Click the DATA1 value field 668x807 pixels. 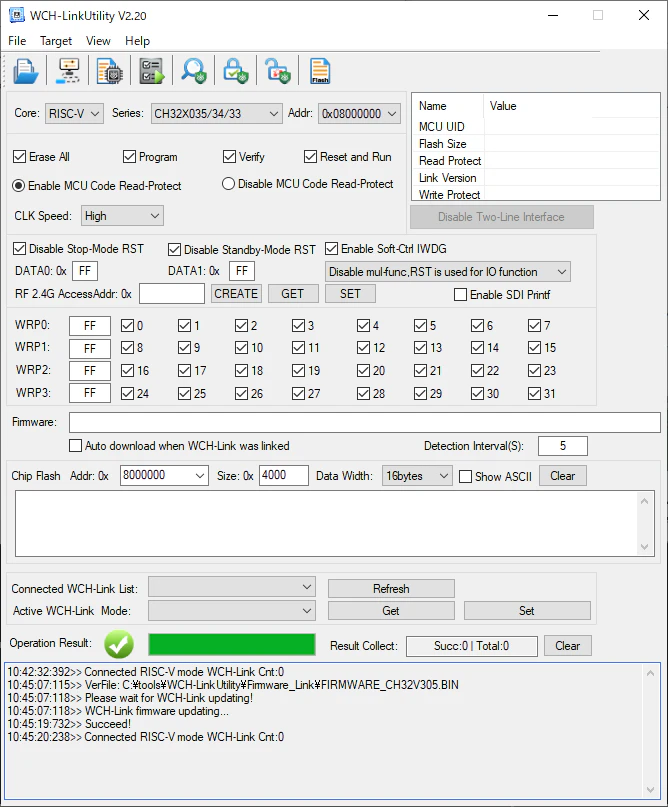click(x=242, y=271)
